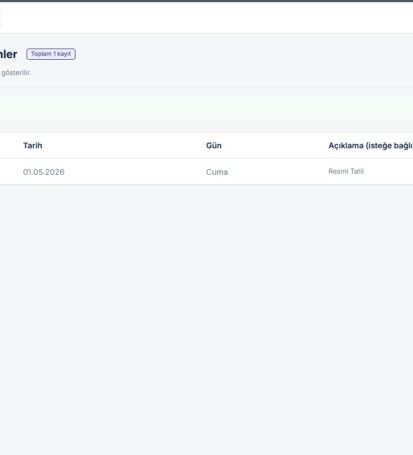Click the blank space between Cuma and Resmi Tatil

278,172
